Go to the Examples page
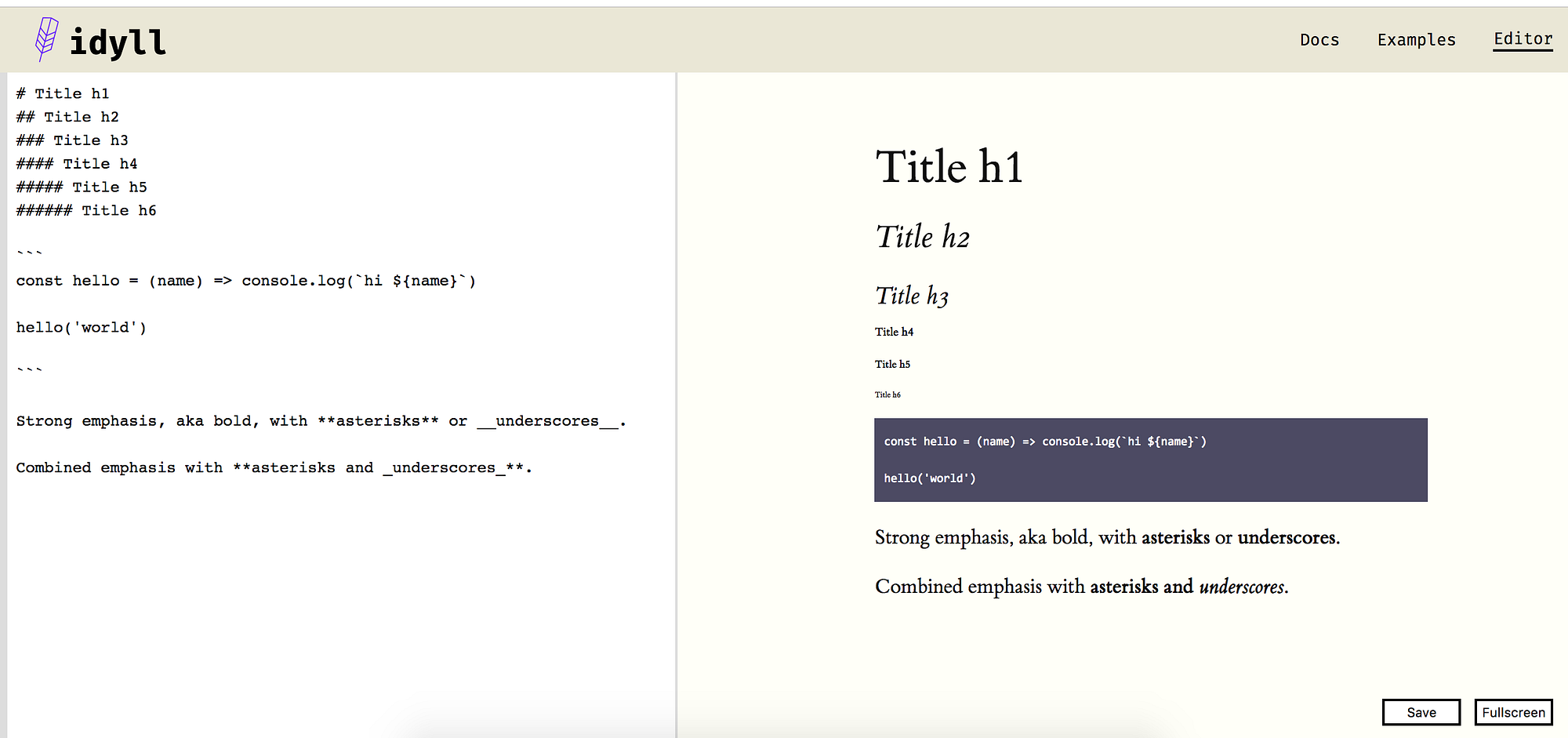The width and height of the screenshot is (1568, 738). tap(1416, 40)
